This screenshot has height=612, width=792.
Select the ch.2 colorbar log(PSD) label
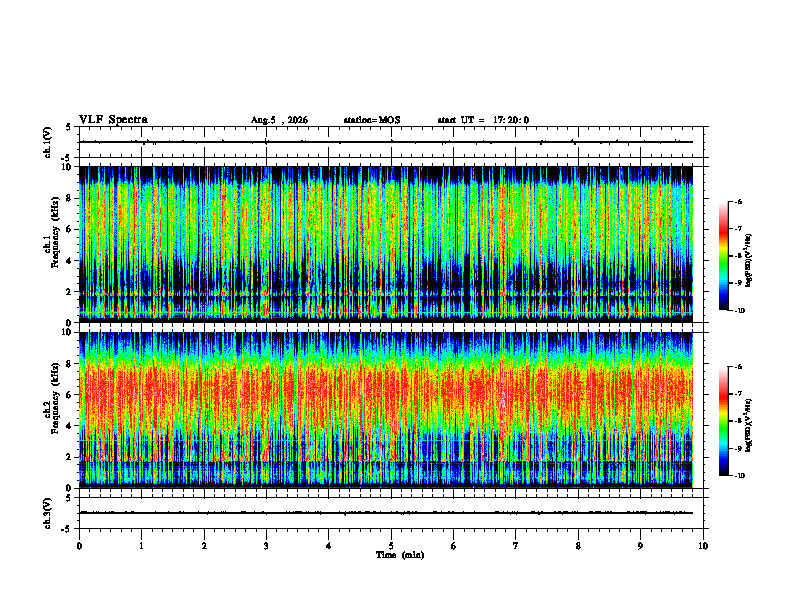click(749, 426)
